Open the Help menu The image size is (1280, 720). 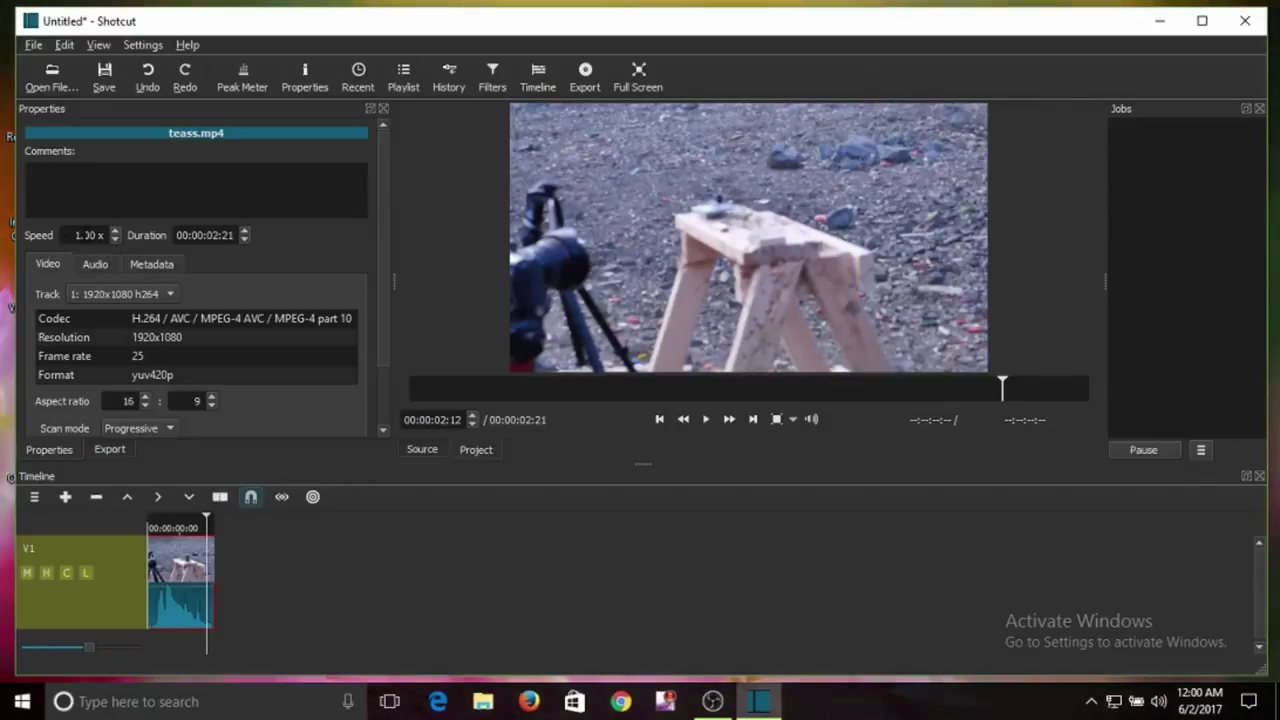[187, 45]
